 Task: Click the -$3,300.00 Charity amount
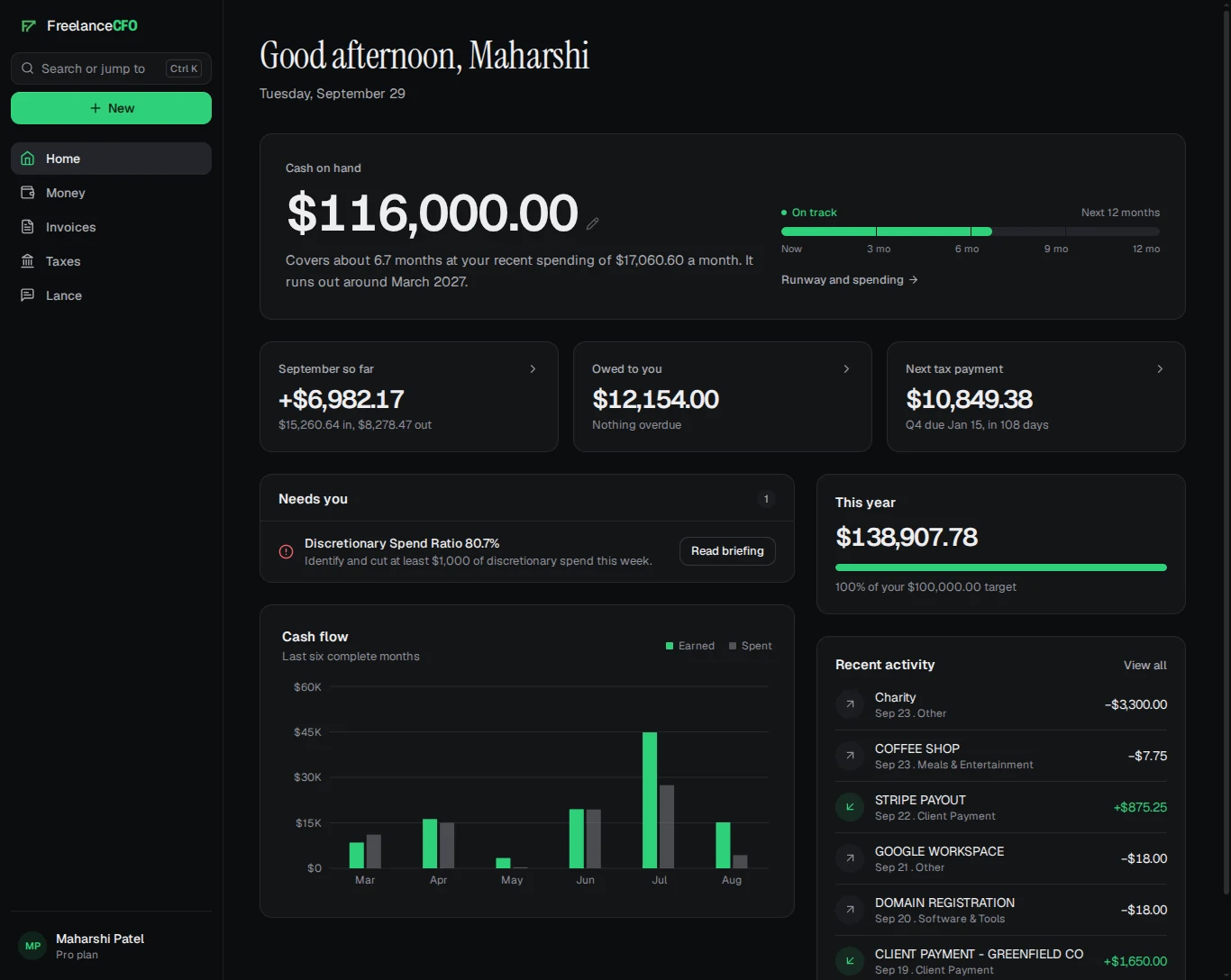pyautogui.click(x=1135, y=704)
